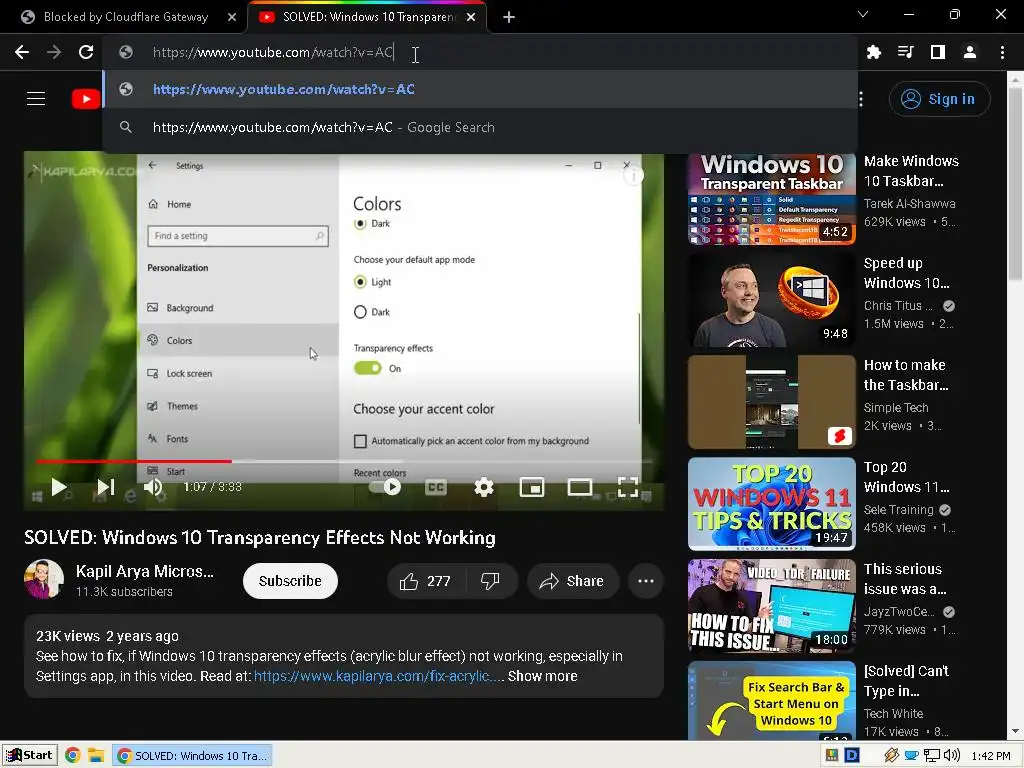Open Fix Search Bar & Start Menu thumbnail
The width and height of the screenshot is (1024, 768).
point(771,700)
